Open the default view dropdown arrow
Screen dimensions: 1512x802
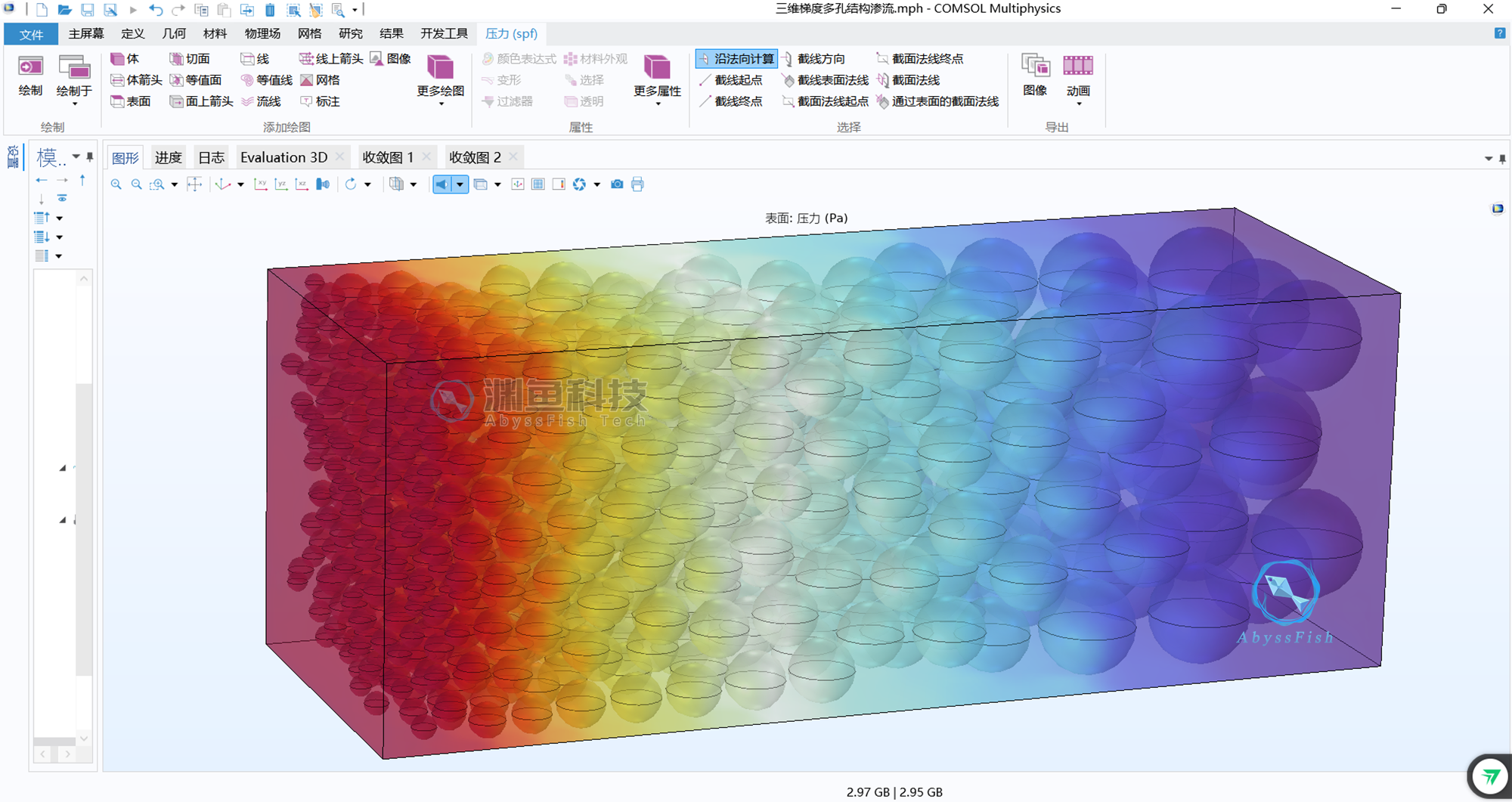click(241, 184)
